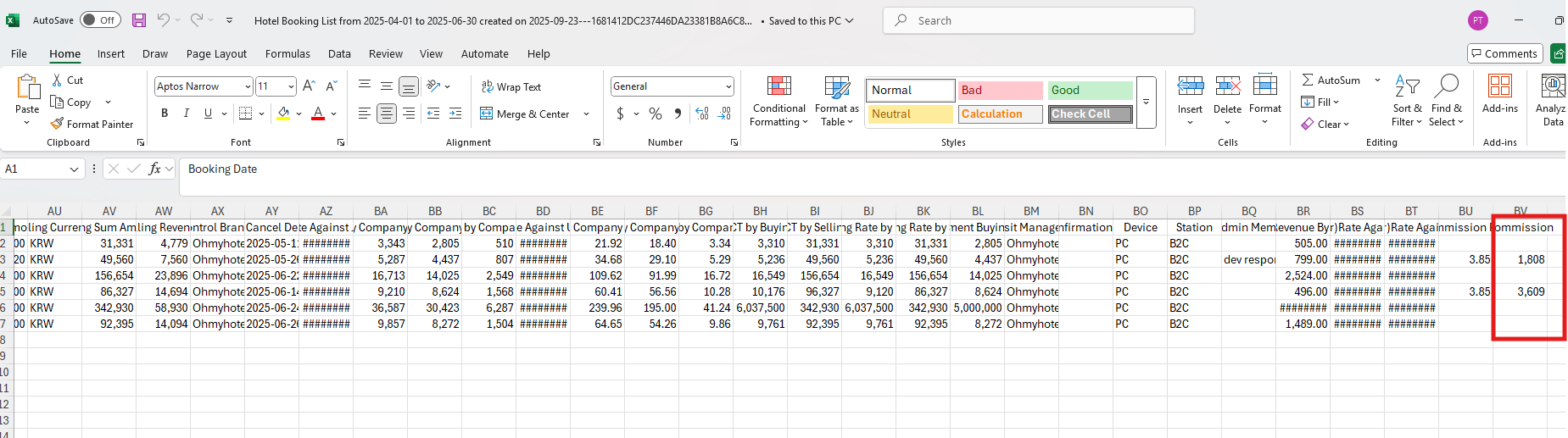Click the Conditional Formatting icon
This screenshot has height=438, width=1568.
(778, 86)
